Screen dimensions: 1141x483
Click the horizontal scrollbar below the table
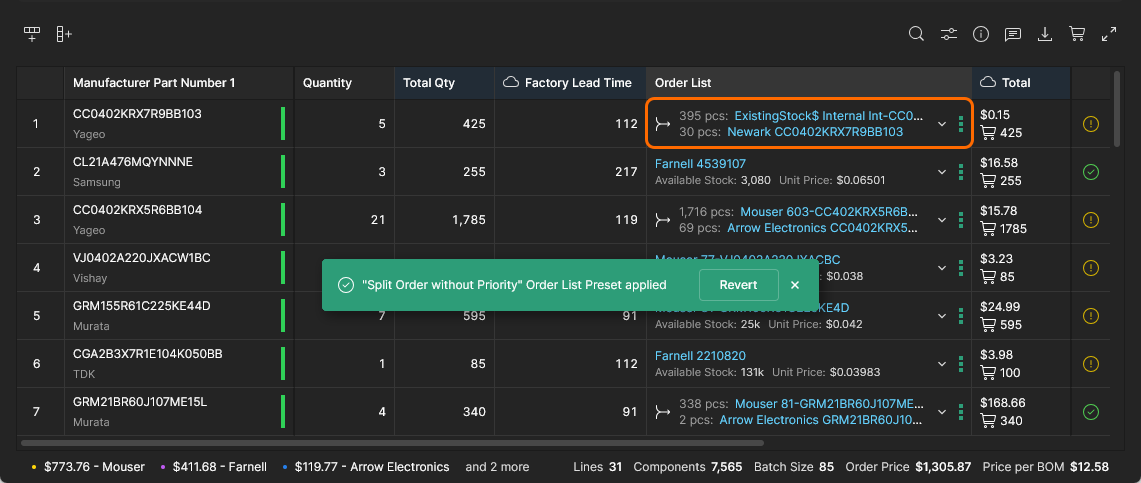point(392,442)
